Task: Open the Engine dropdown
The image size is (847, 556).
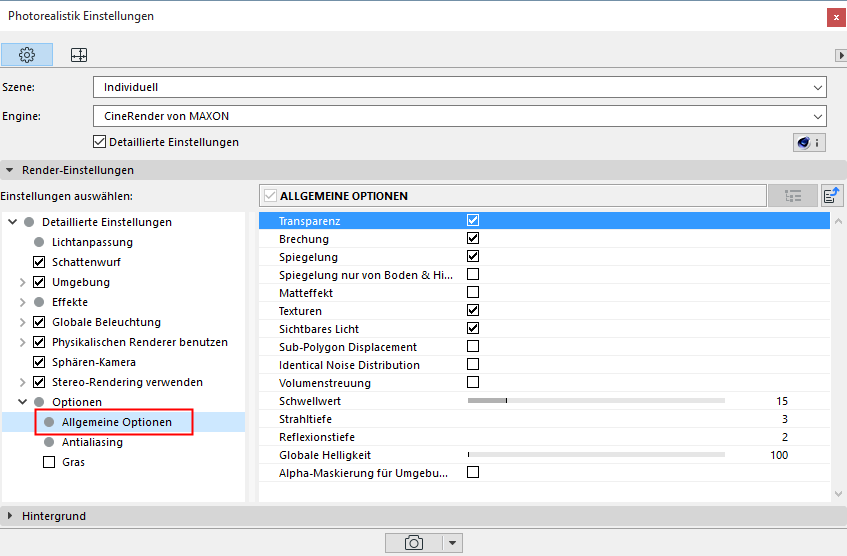Action: (460, 116)
